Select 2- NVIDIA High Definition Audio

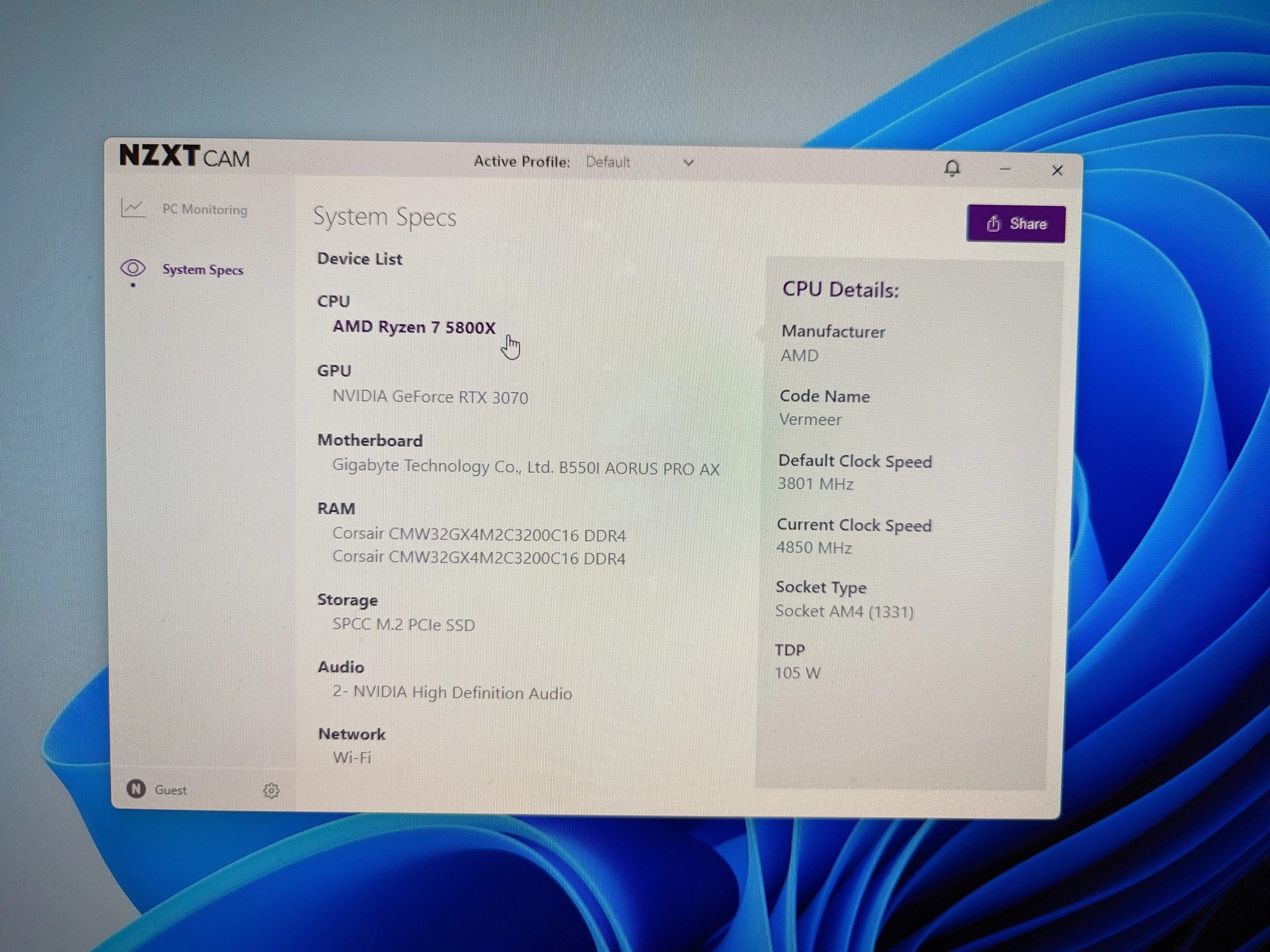[x=452, y=692]
